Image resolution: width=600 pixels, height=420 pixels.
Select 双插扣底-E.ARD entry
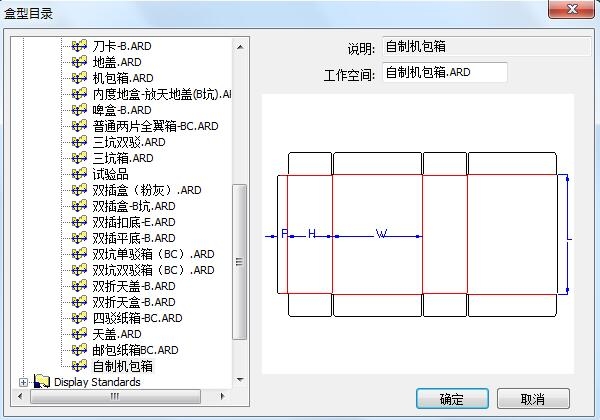coord(134,222)
